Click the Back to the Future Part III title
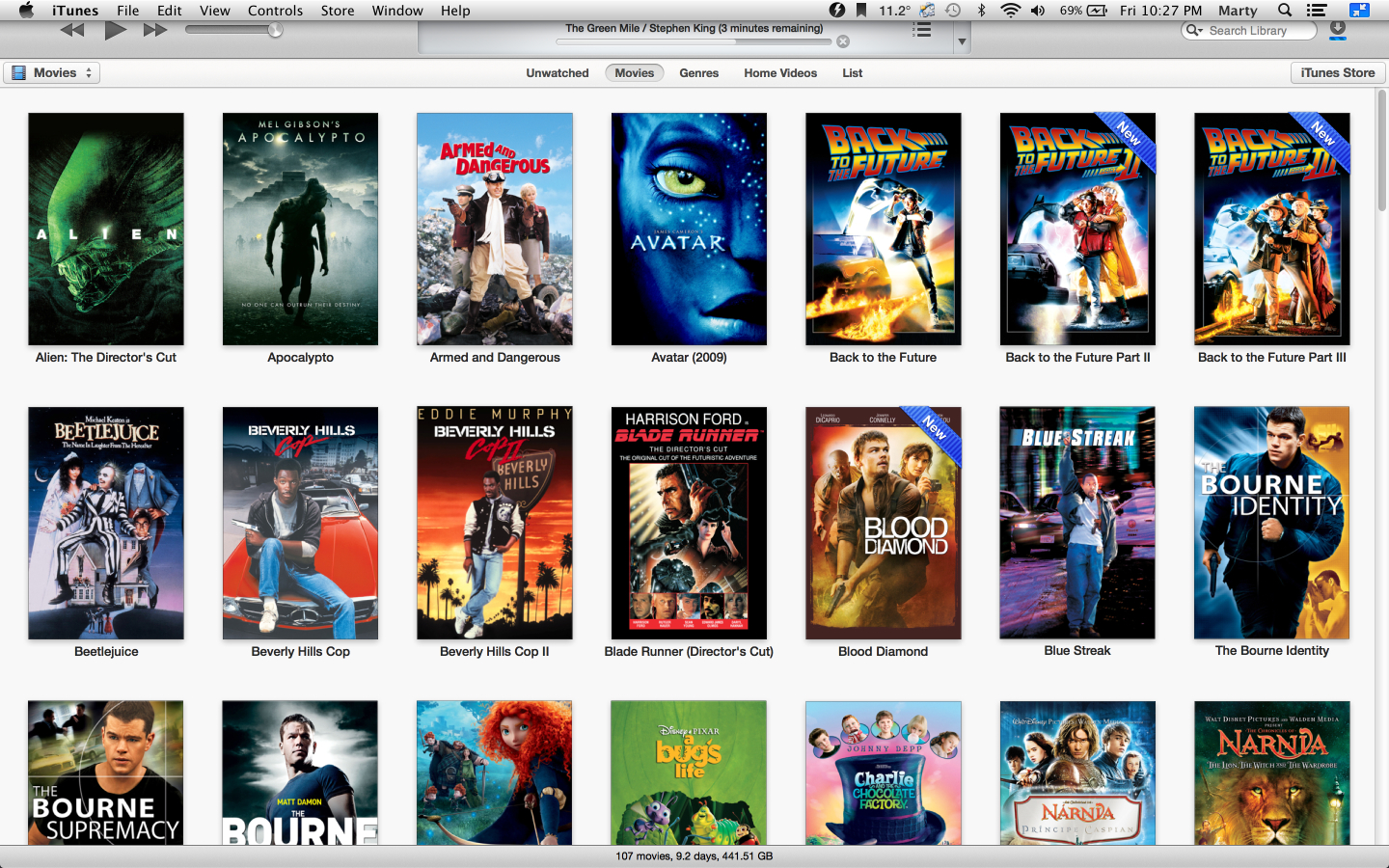 (x=1272, y=357)
